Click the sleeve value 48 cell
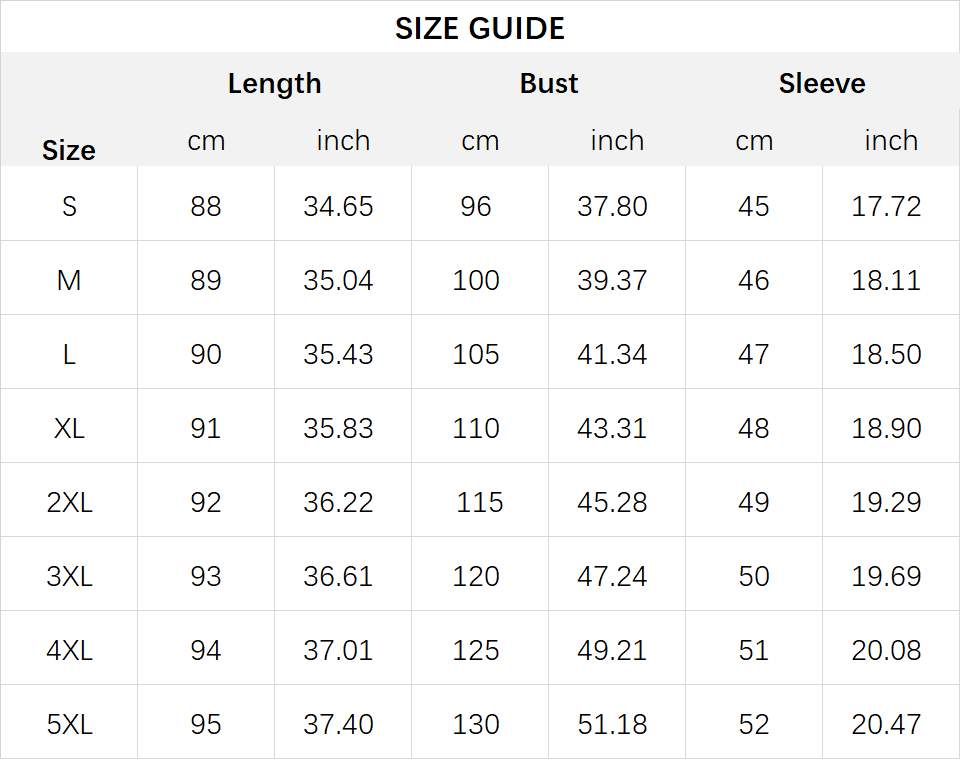The width and height of the screenshot is (960, 759). [754, 428]
